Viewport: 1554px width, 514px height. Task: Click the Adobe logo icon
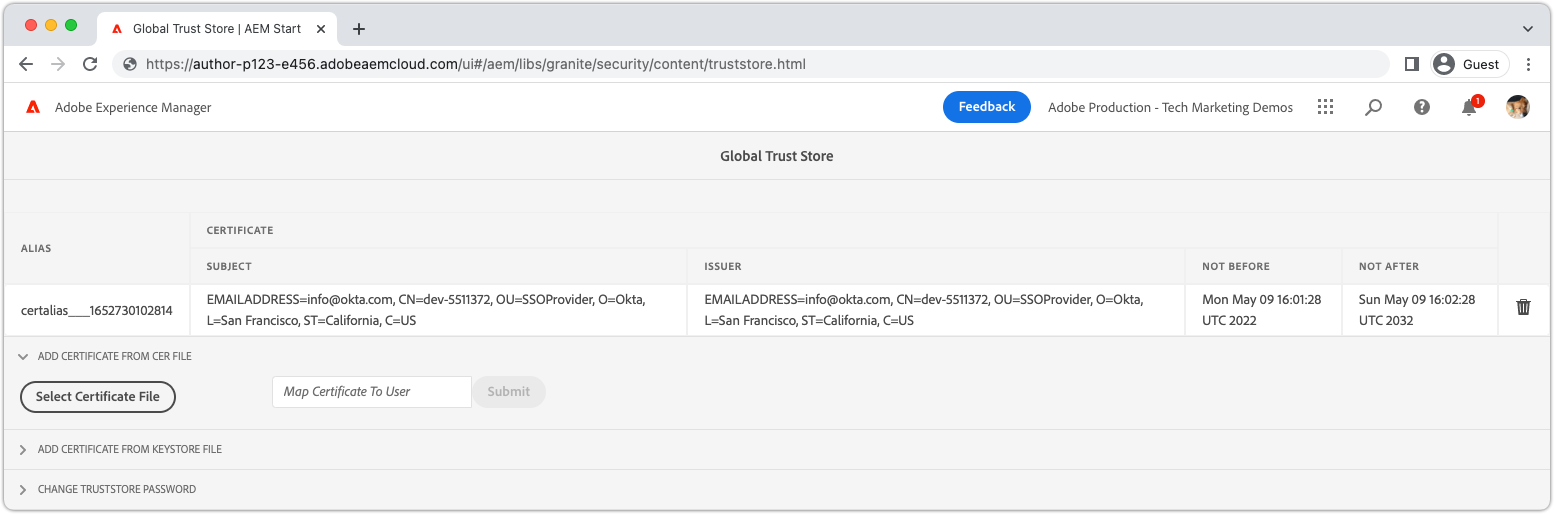33,107
